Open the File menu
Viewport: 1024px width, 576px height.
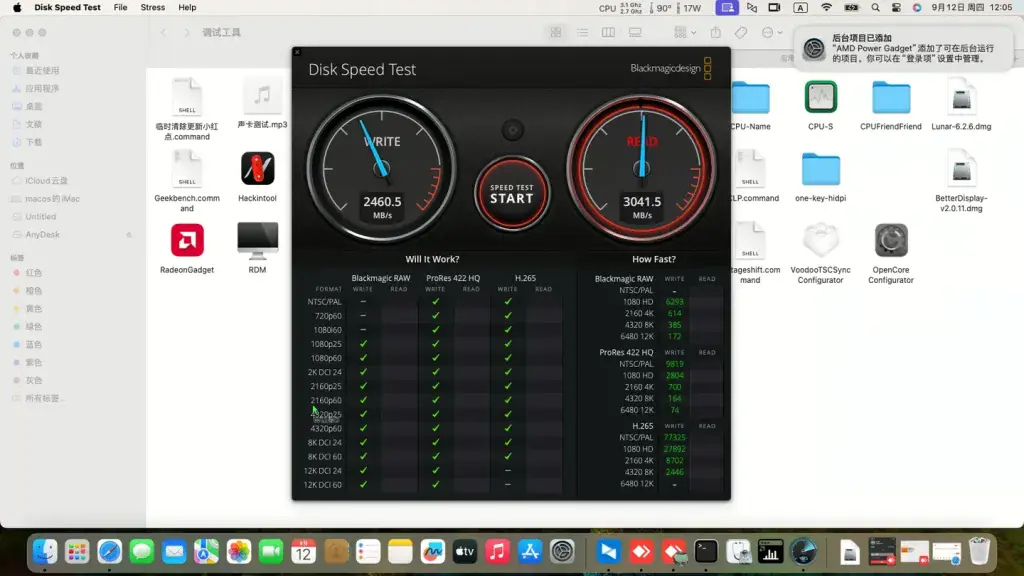click(120, 7)
